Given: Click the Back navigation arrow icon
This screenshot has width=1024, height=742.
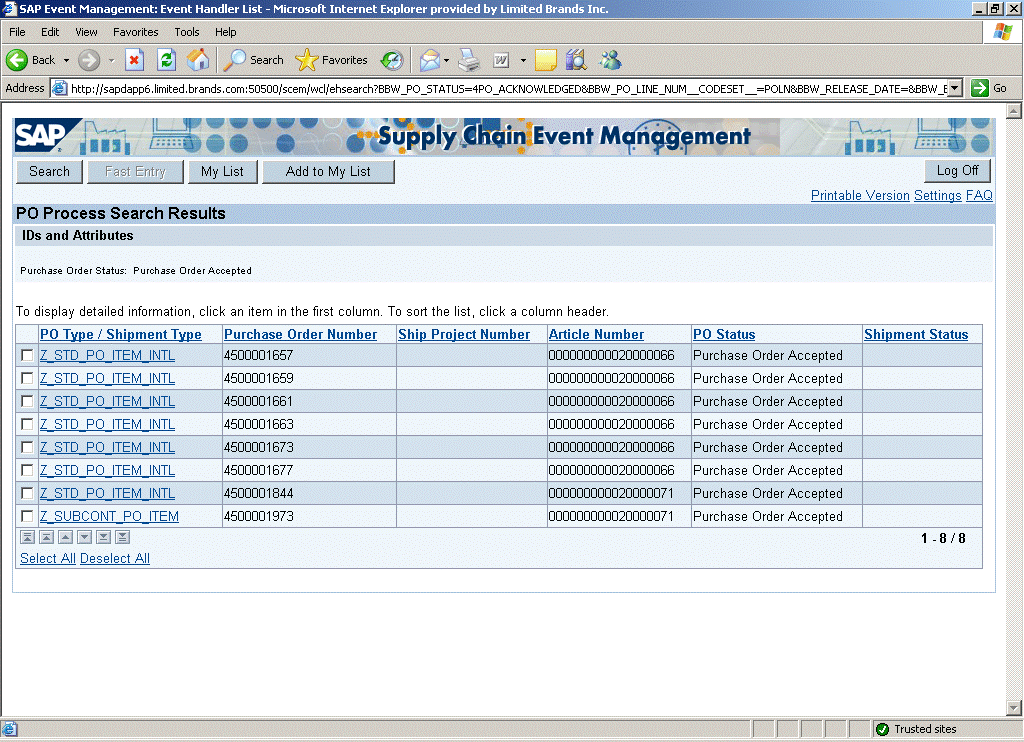Looking at the screenshot, I should [x=17, y=60].
